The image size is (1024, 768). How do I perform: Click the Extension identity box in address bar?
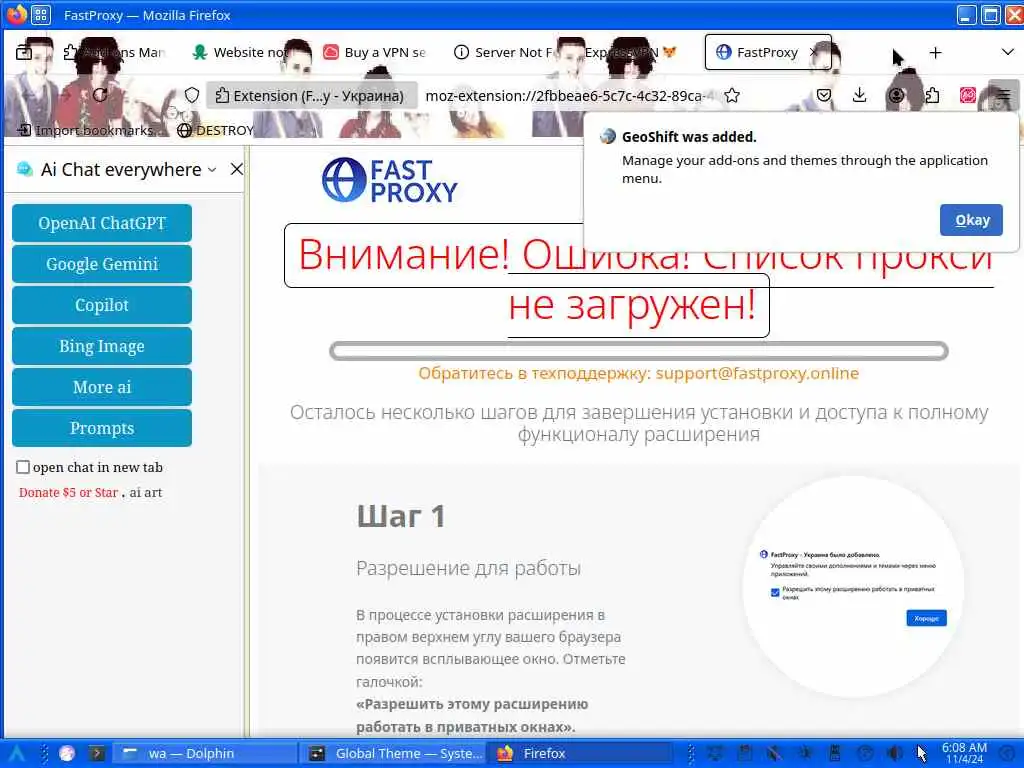311,95
